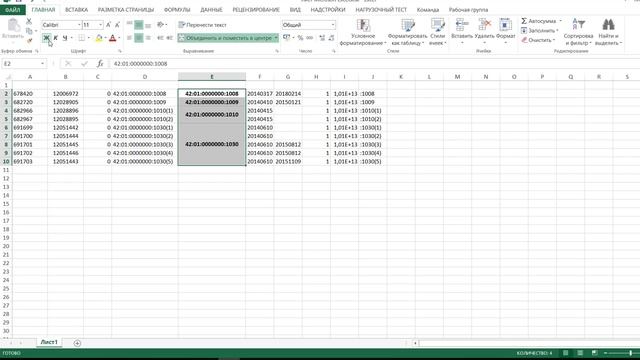Click the Format Painter brush icon
This screenshot has width=640, height=360.
tap(29, 40)
